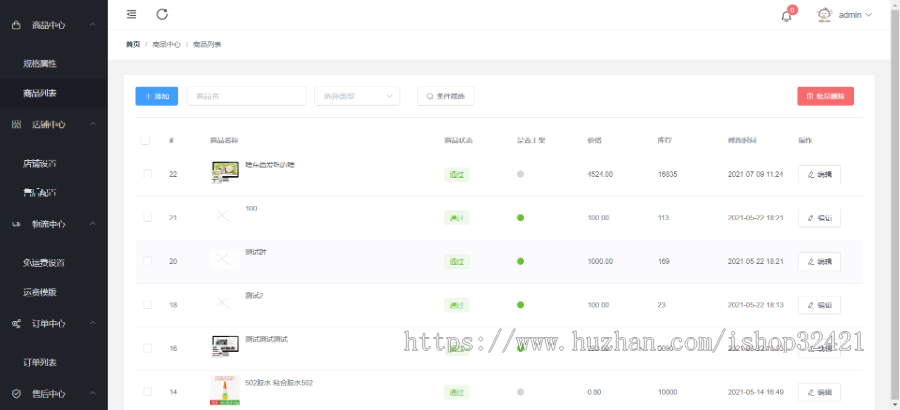Click the blue 添加 add button
900x410 pixels.
coord(157,96)
